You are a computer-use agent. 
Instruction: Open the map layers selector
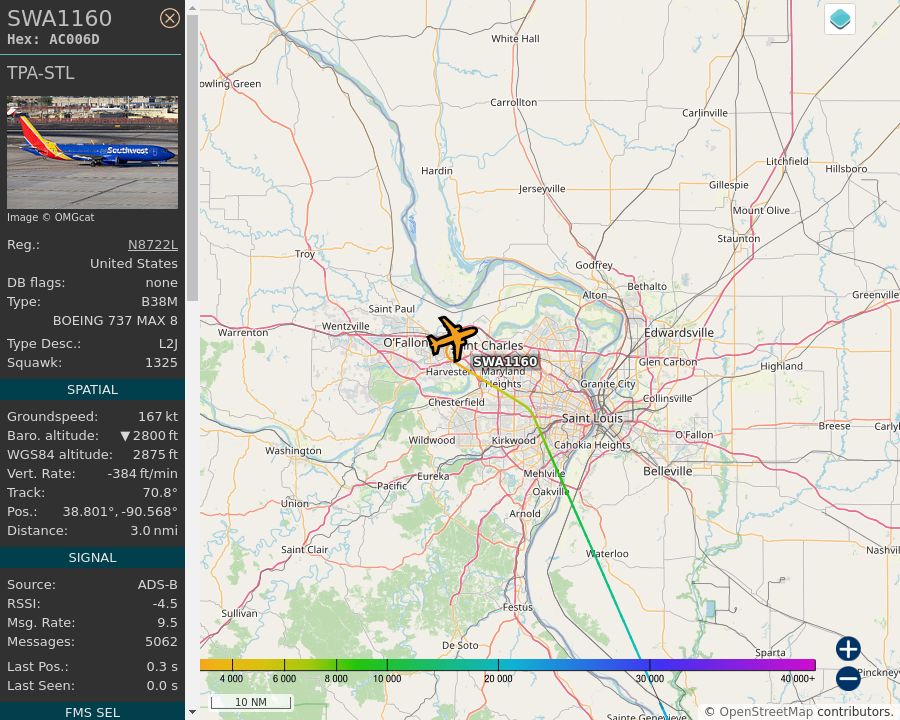click(840, 19)
